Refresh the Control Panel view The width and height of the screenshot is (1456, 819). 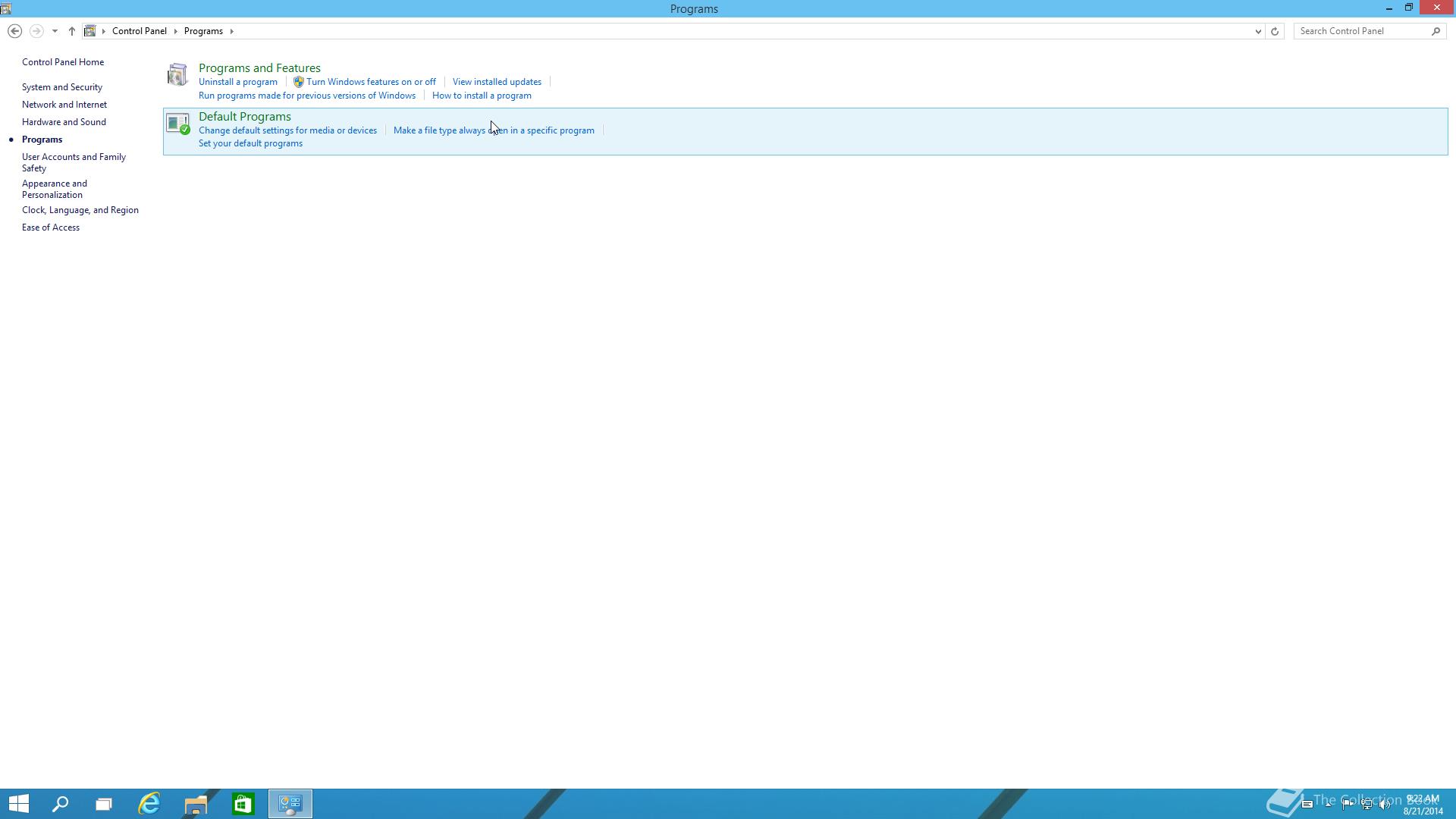[x=1275, y=31]
